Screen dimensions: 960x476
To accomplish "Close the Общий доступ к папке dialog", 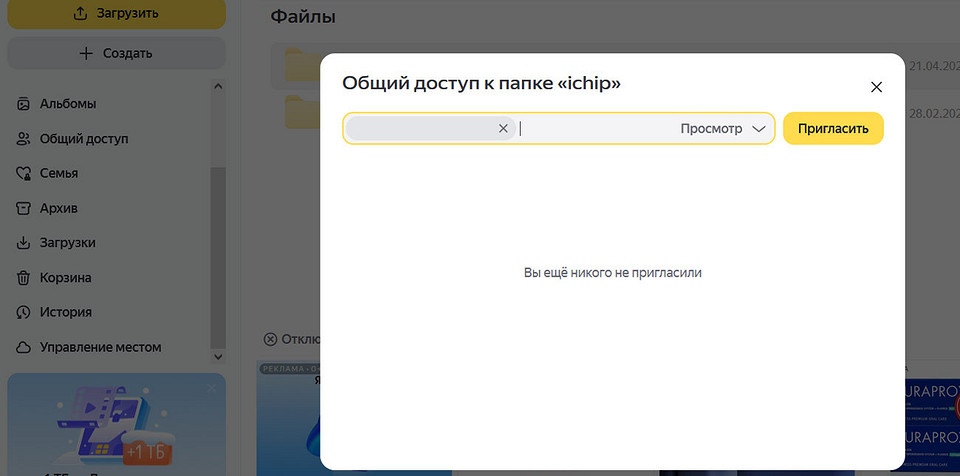I will point(876,87).
